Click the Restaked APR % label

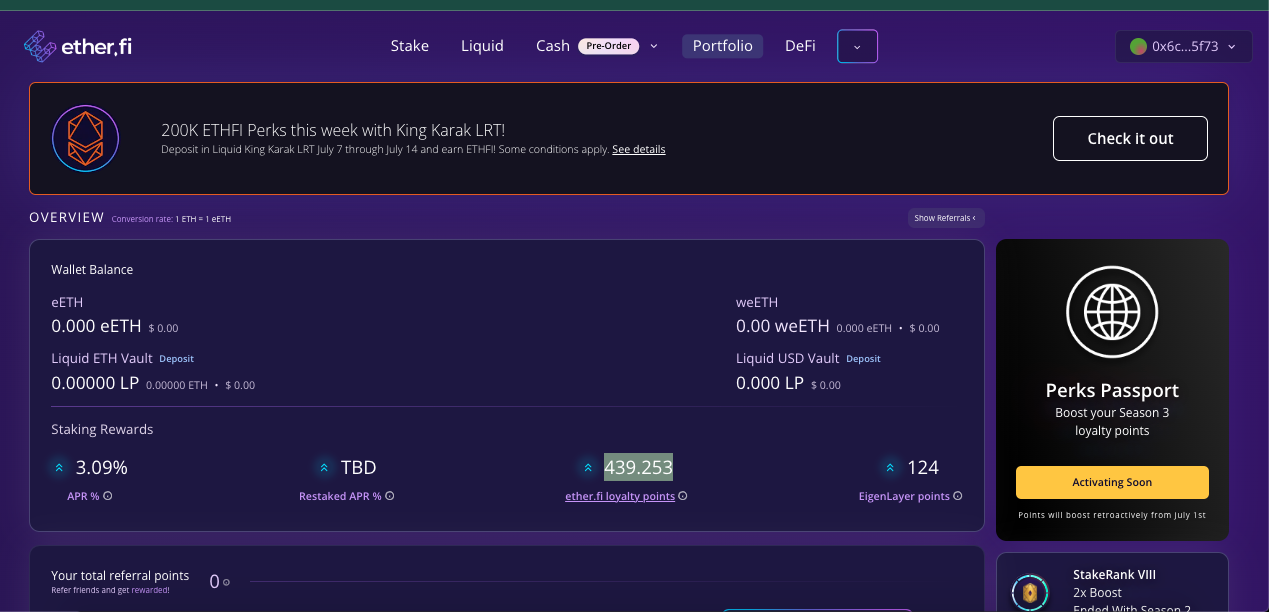click(x=340, y=496)
